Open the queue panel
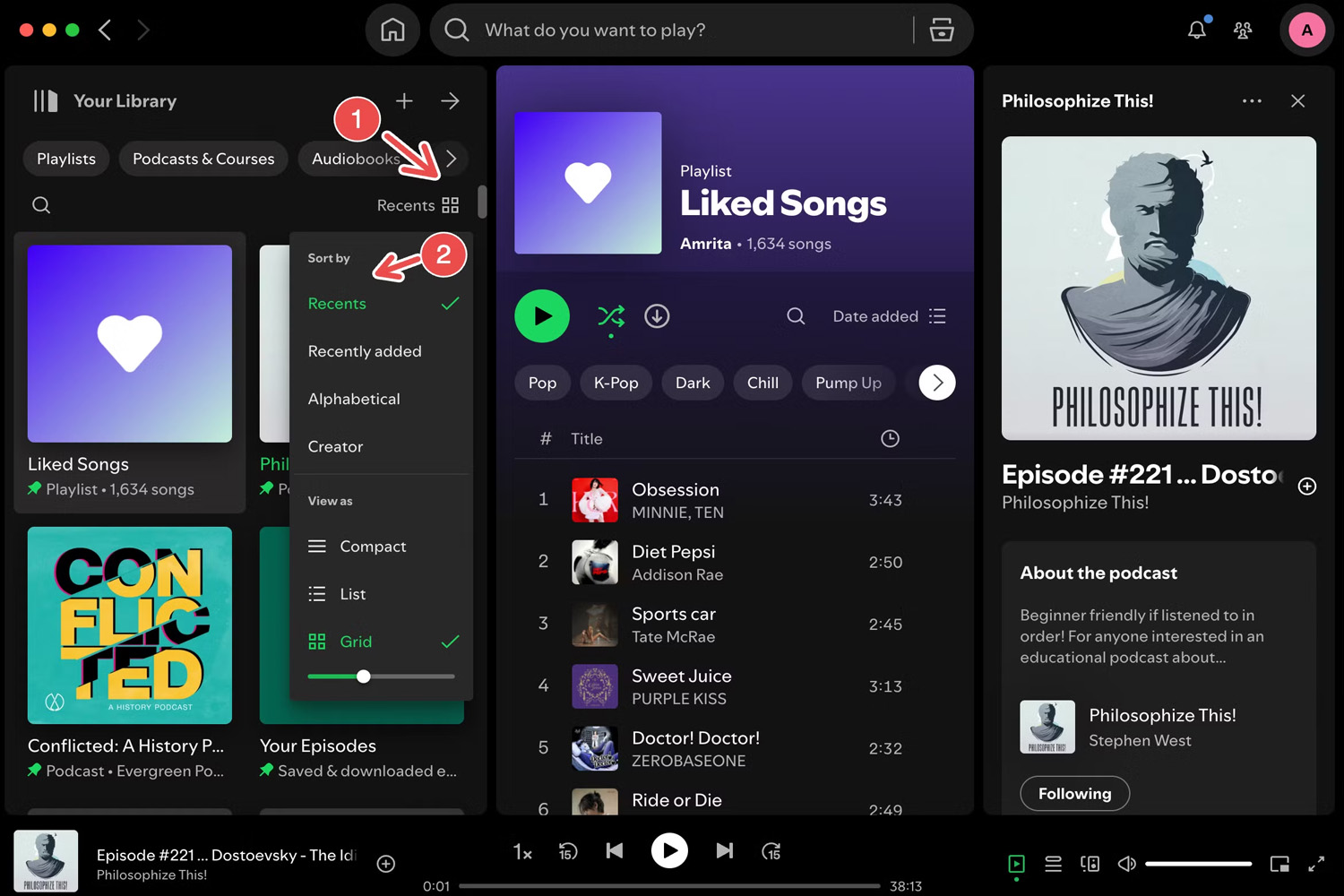The image size is (1344, 896). pos(1054,864)
